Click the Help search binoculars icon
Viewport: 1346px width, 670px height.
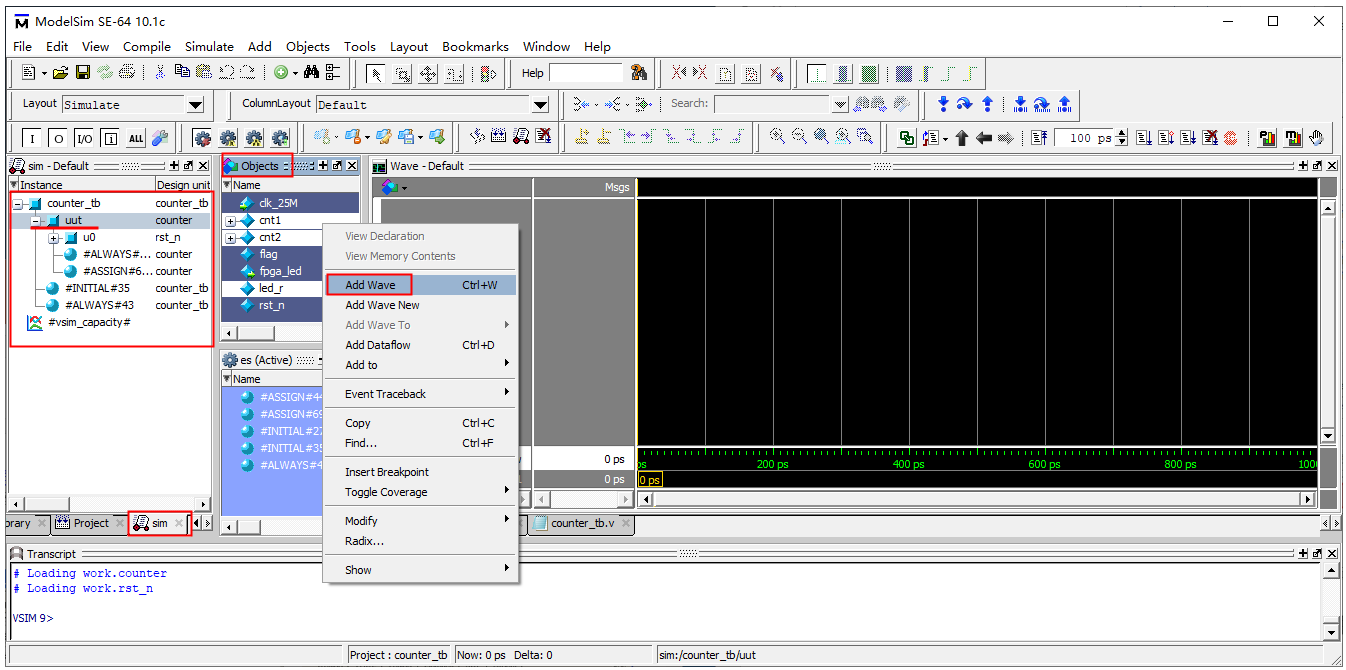pyautogui.click(x=640, y=73)
